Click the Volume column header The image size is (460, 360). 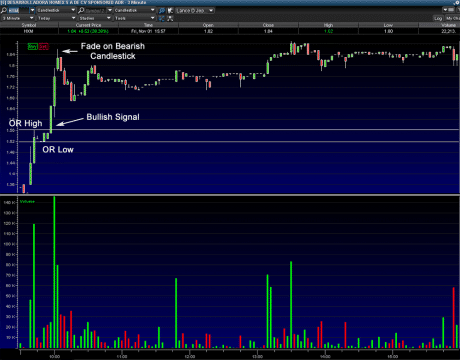[439, 25]
